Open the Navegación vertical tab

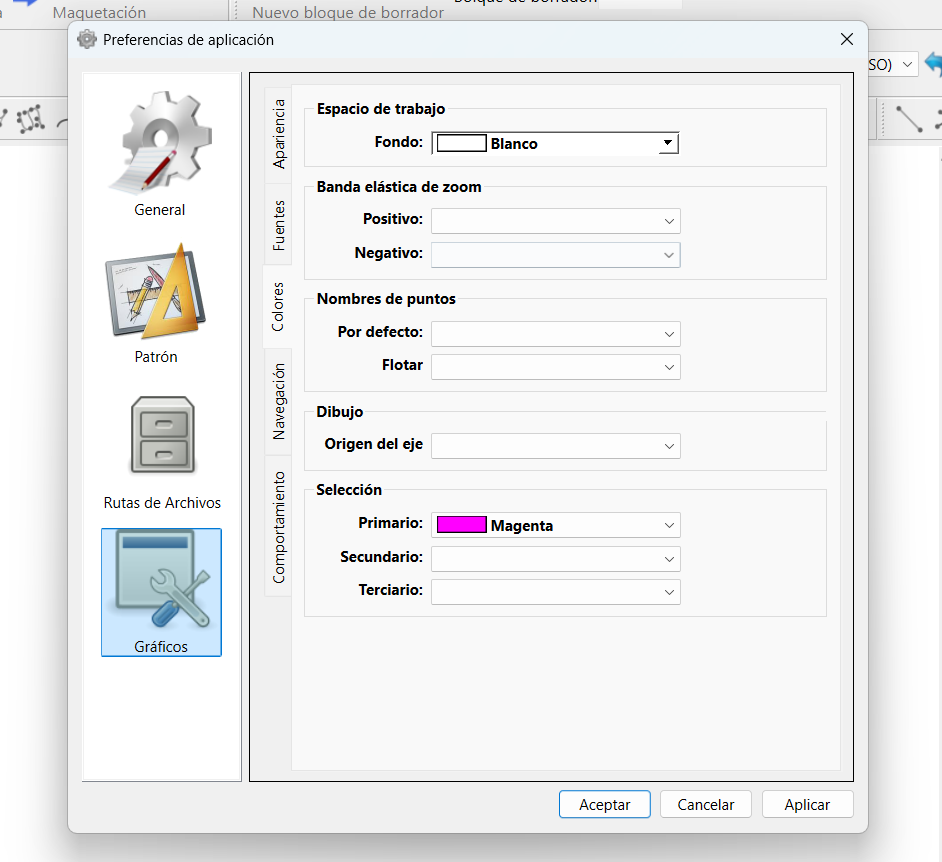pyautogui.click(x=279, y=401)
